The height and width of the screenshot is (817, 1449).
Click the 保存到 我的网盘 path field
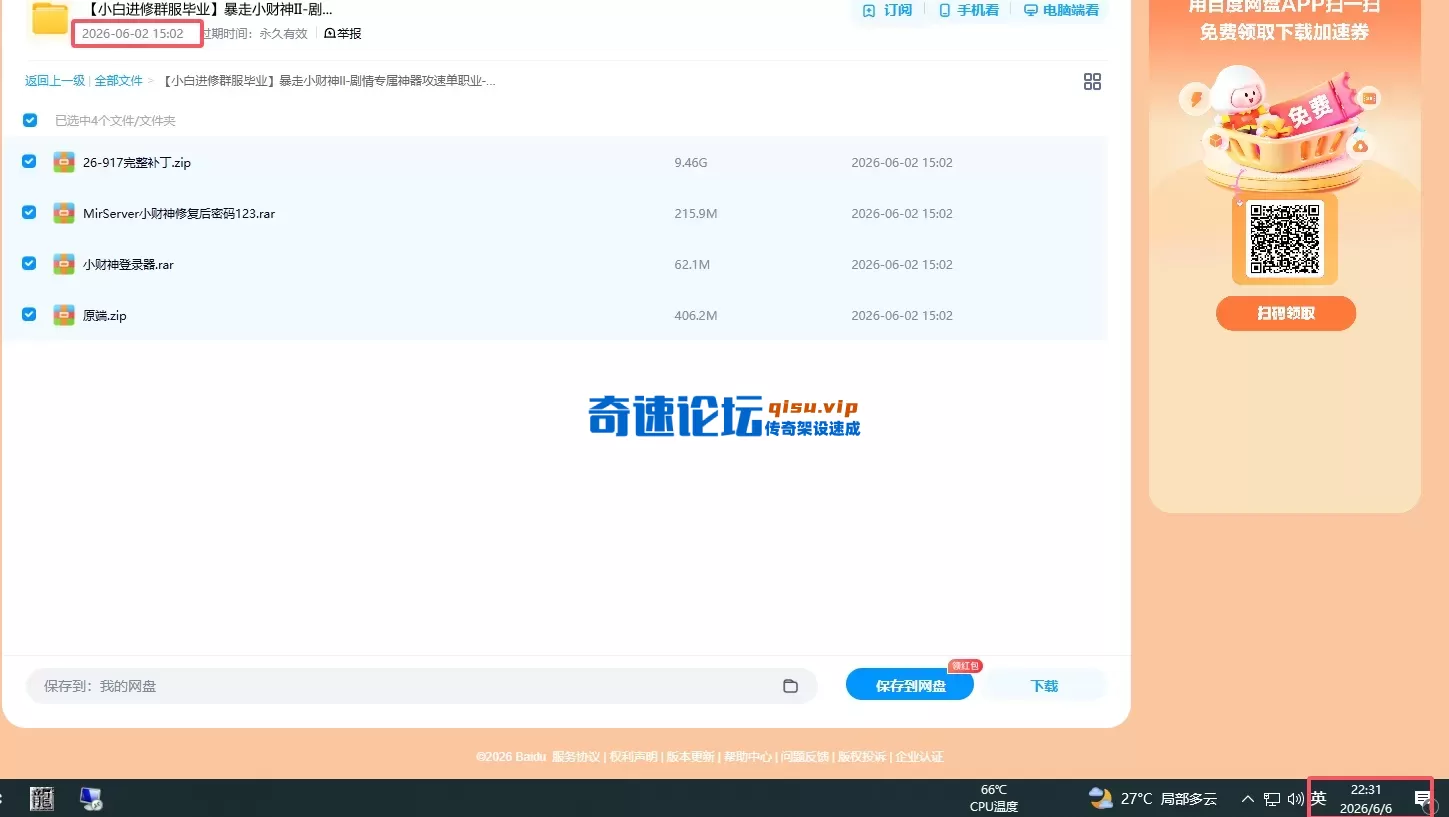tap(422, 686)
